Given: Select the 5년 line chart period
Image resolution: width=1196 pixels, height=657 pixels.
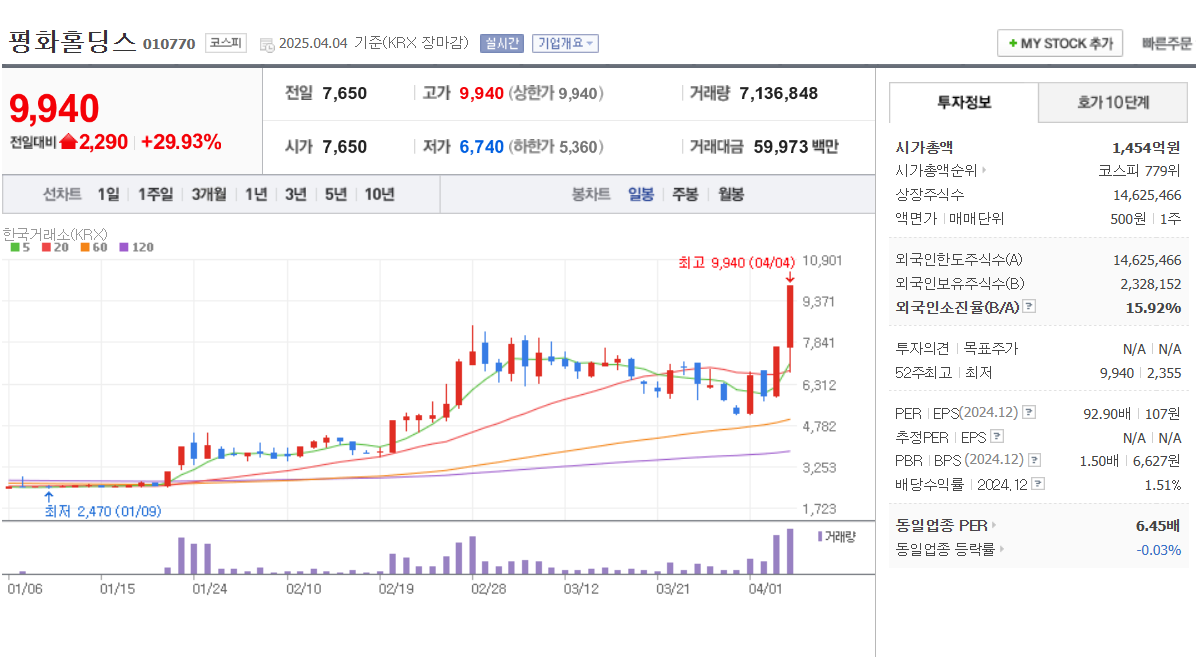Looking at the screenshot, I should [336, 195].
